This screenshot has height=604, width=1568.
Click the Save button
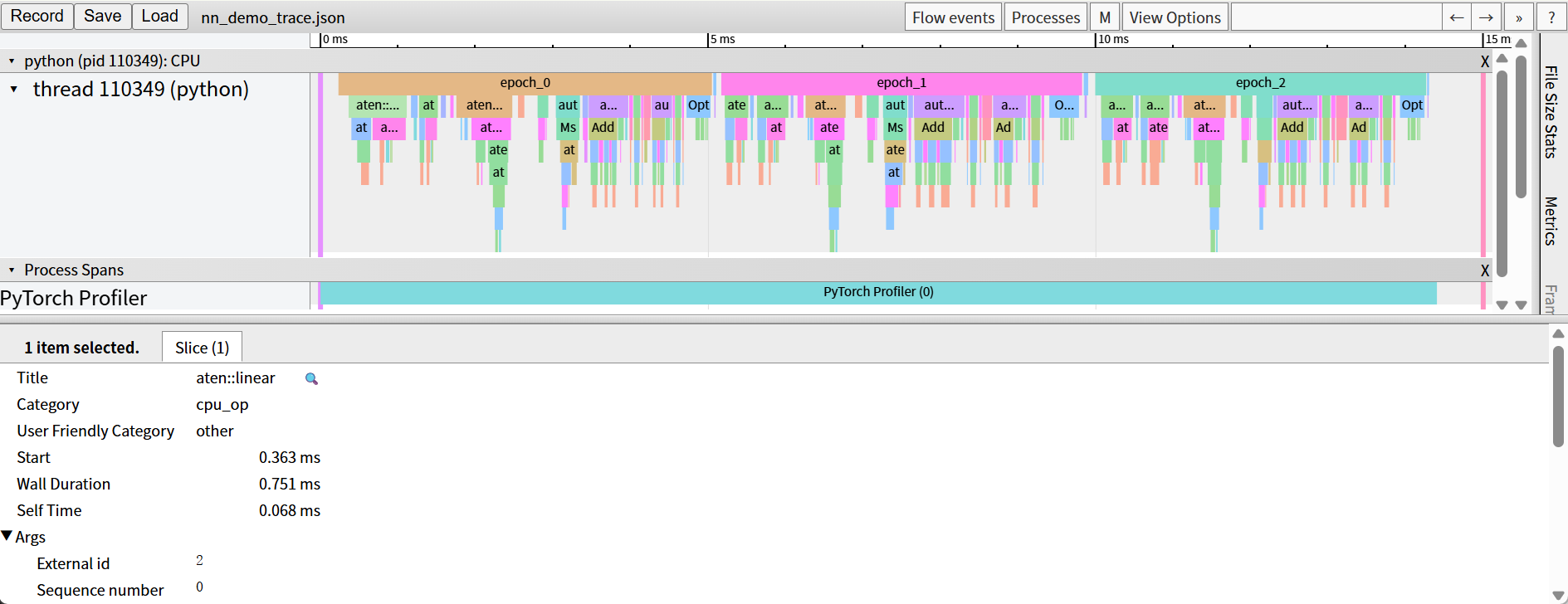point(103,16)
